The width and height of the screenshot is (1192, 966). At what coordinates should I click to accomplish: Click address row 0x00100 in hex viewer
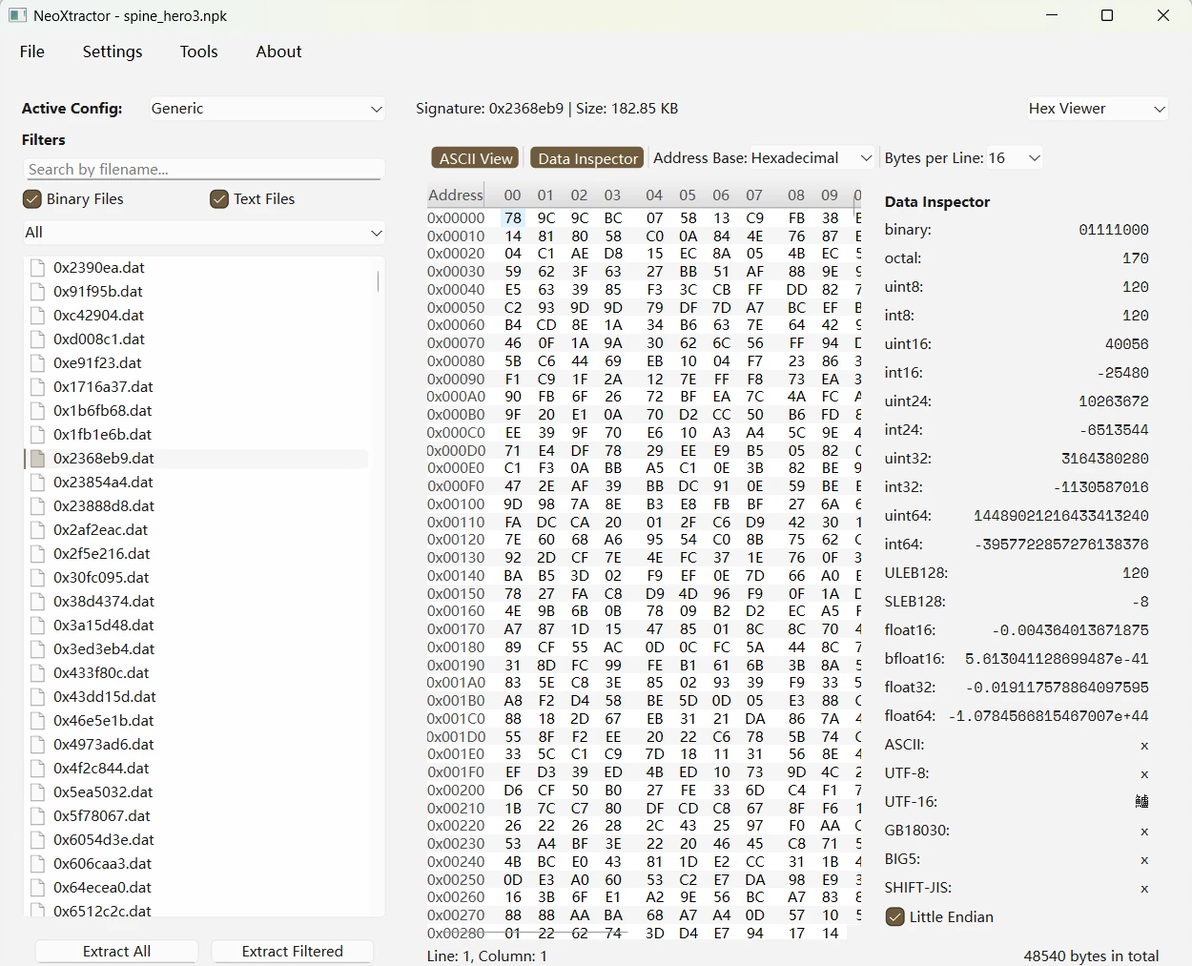click(455, 504)
